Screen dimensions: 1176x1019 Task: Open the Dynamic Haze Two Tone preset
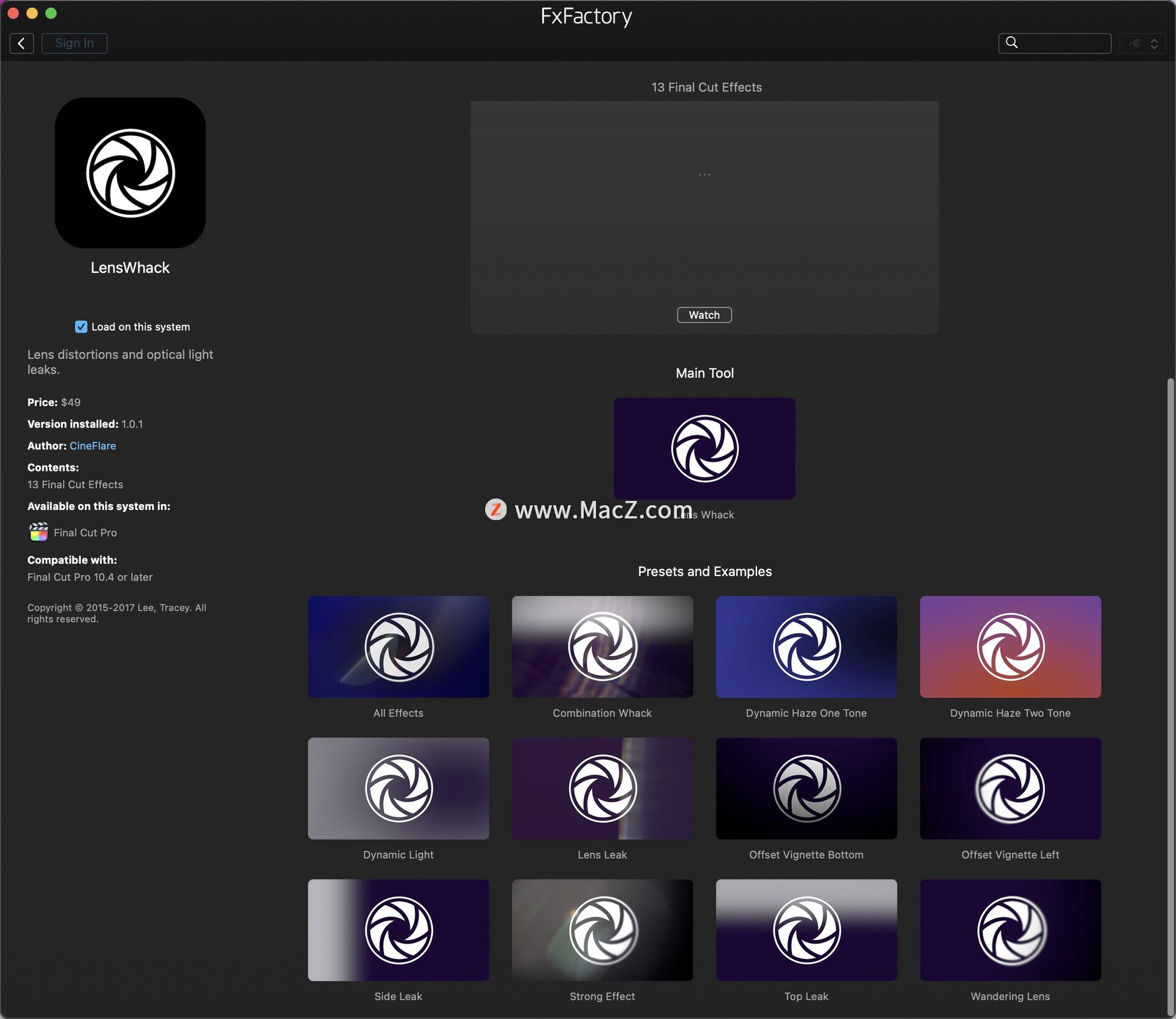[x=1010, y=647]
